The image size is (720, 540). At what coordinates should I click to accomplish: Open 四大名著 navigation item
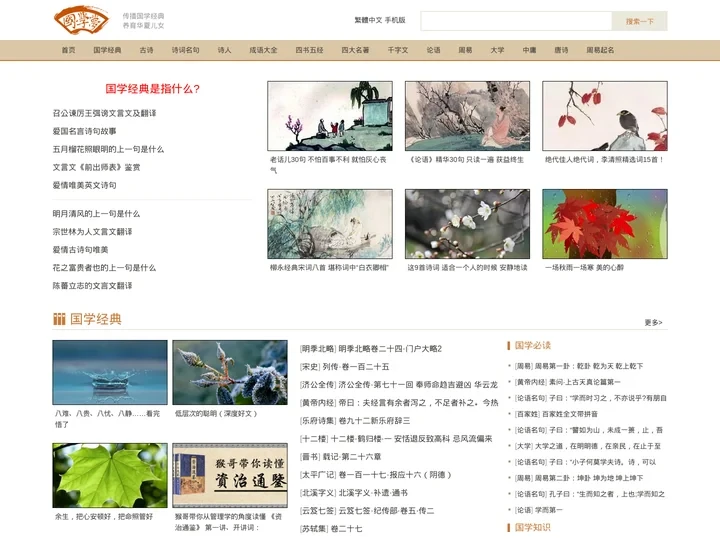point(355,50)
